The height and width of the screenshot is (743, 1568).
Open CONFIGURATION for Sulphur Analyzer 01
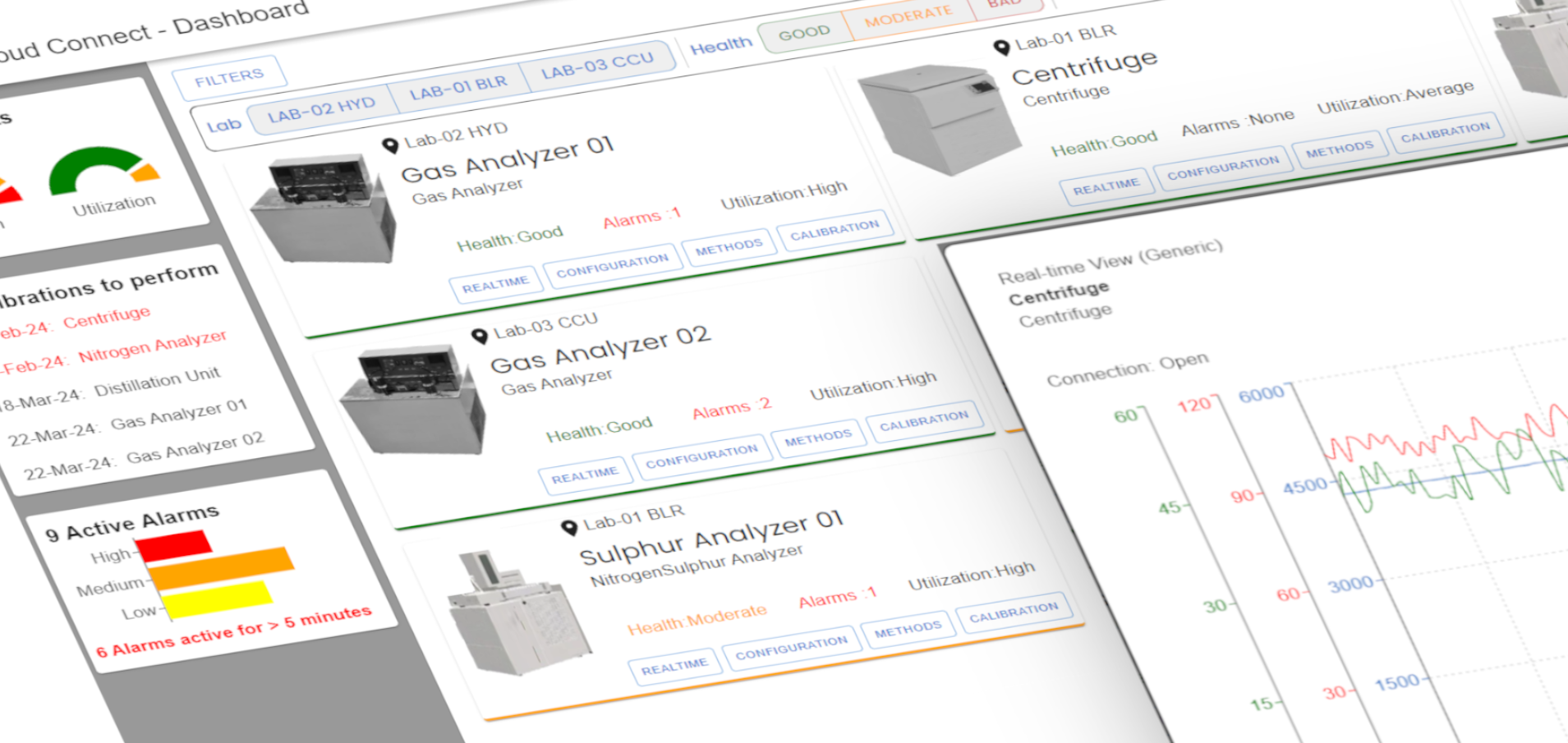tap(792, 647)
